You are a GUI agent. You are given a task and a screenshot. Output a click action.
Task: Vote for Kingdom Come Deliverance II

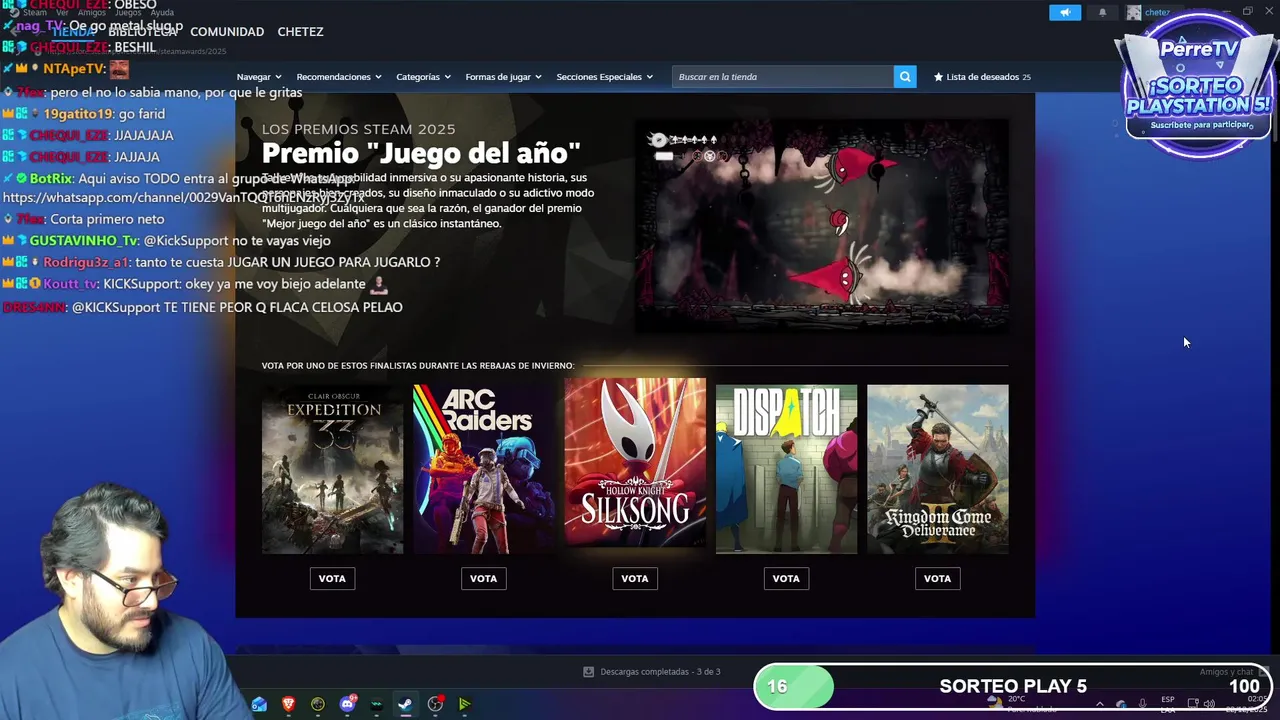pyautogui.click(x=937, y=578)
